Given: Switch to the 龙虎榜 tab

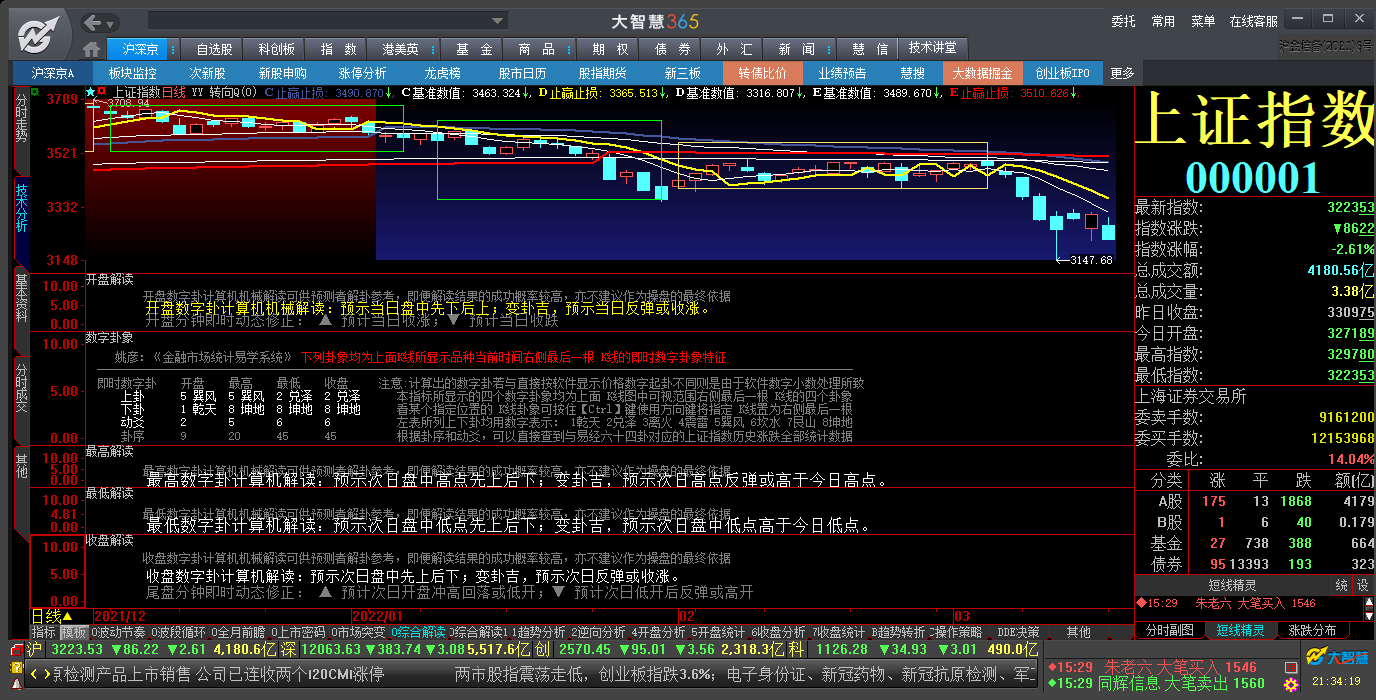Looking at the screenshot, I should click(x=442, y=73).
